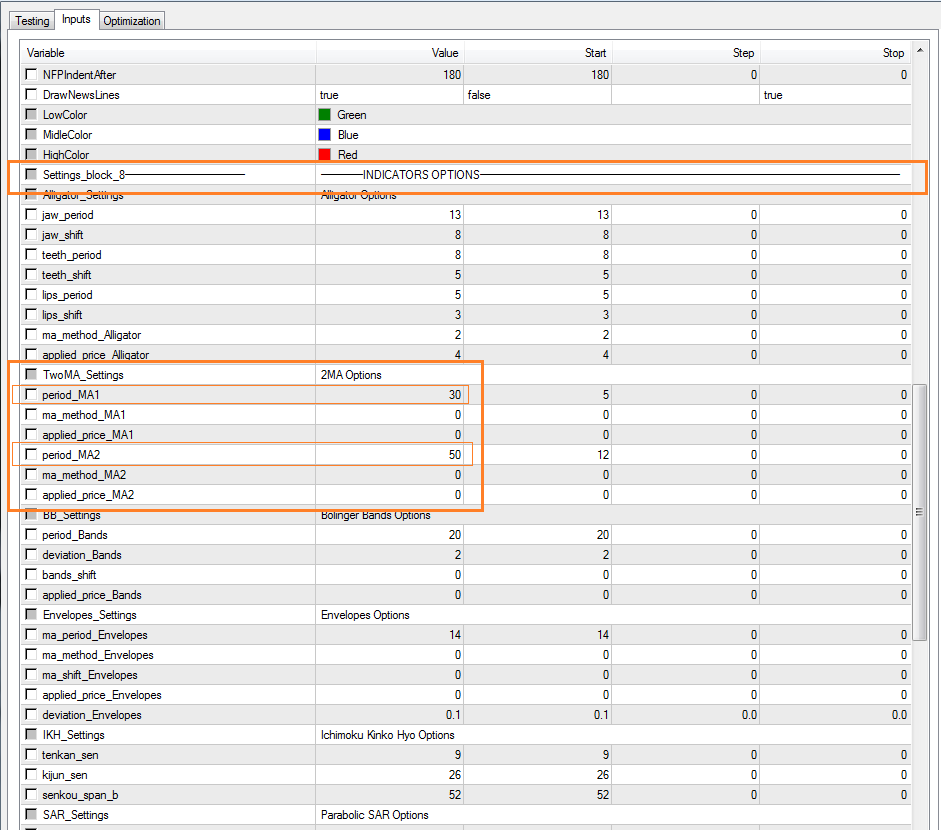
Task: Select the Inputs tab
Action: [x=76, y=19]
